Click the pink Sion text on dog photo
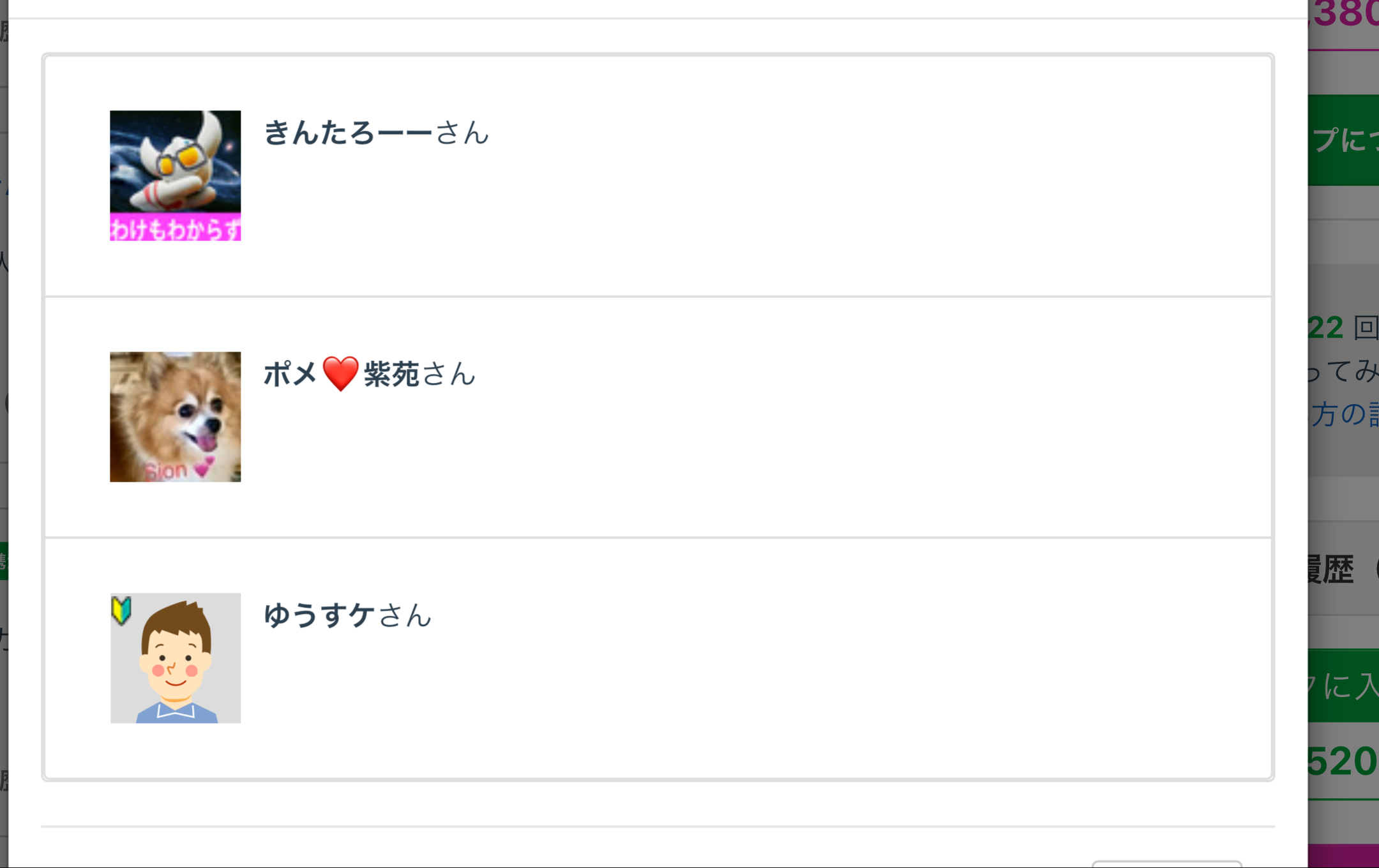 point(166,471)
